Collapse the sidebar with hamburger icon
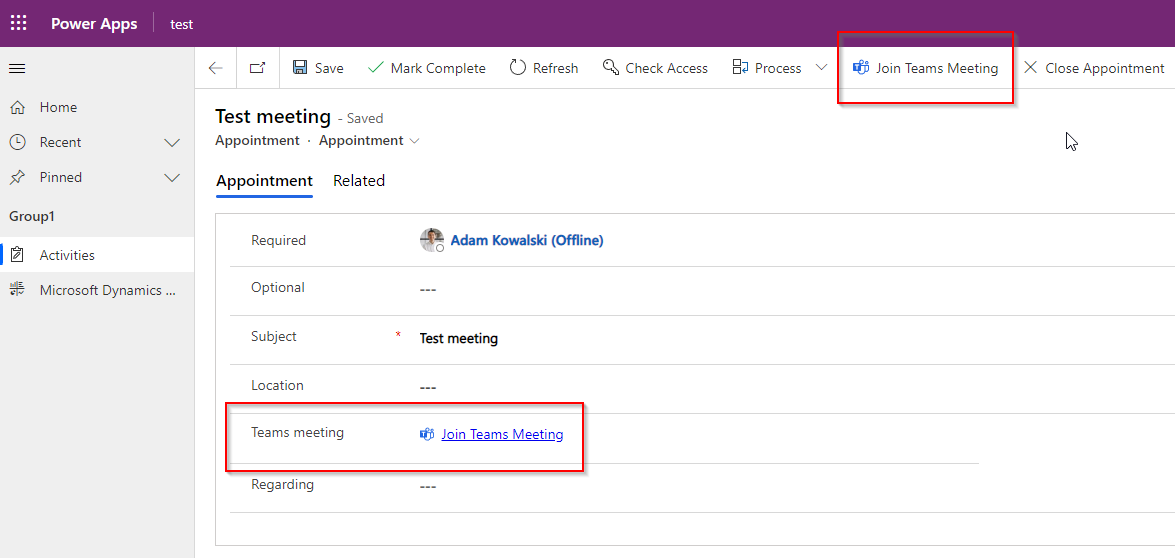The width and height of the screenshot is (1175, 558). click(17, 68)
